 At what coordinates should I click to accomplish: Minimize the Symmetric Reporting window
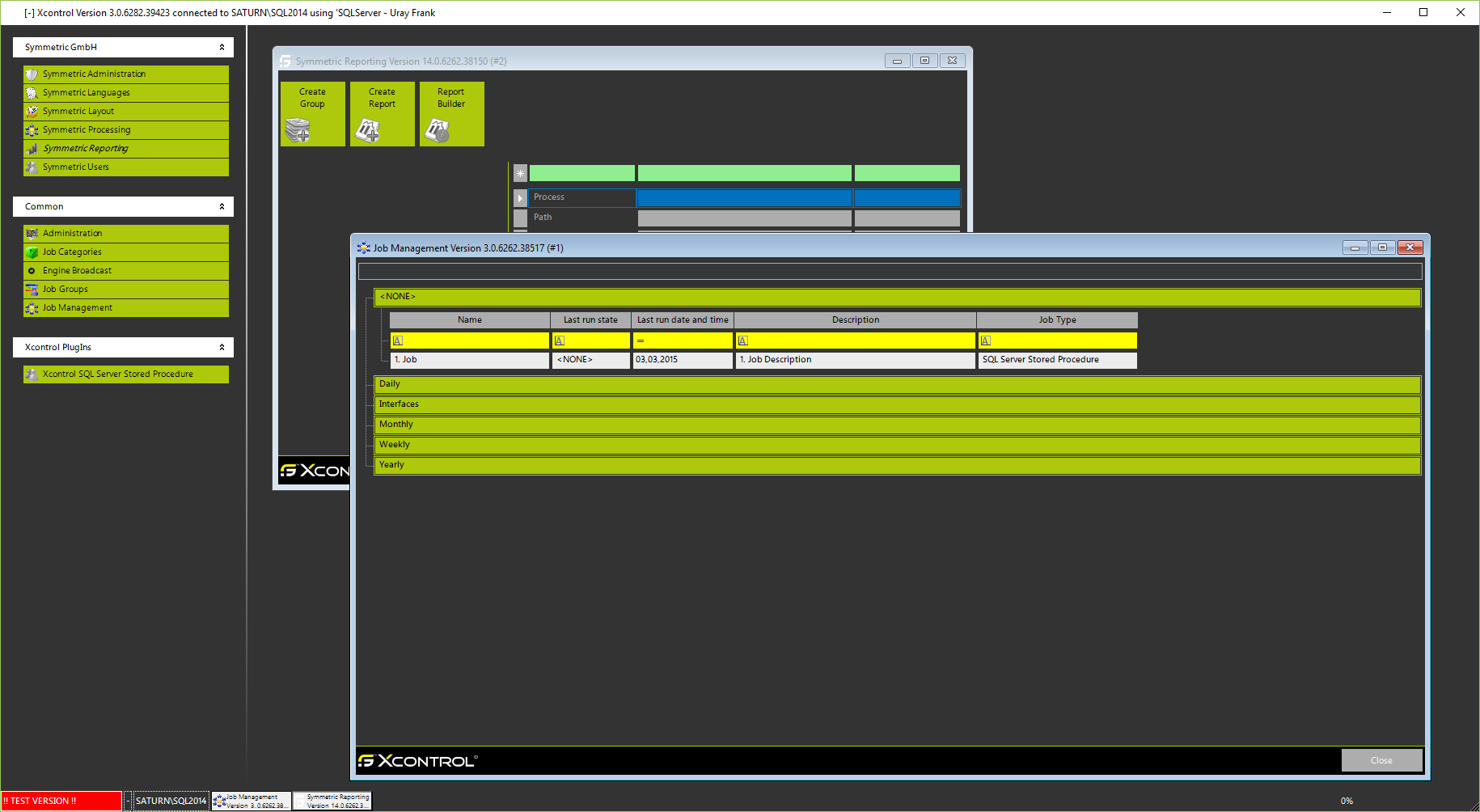click(x=897, y=61)
